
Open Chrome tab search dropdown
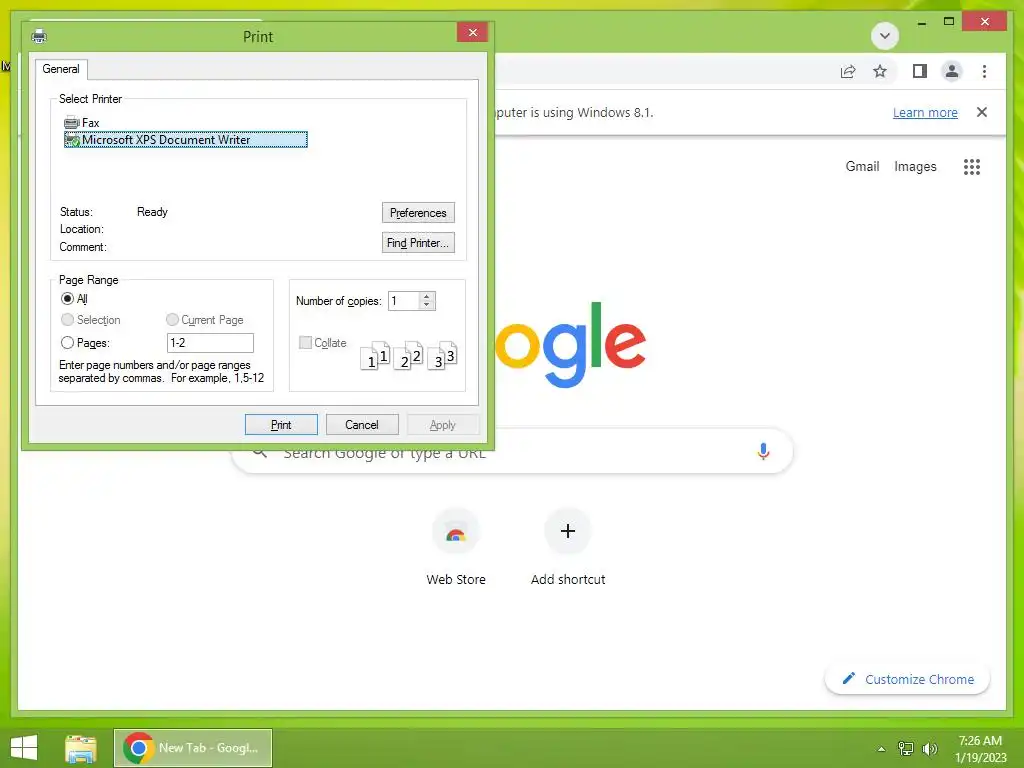point(885,36)
